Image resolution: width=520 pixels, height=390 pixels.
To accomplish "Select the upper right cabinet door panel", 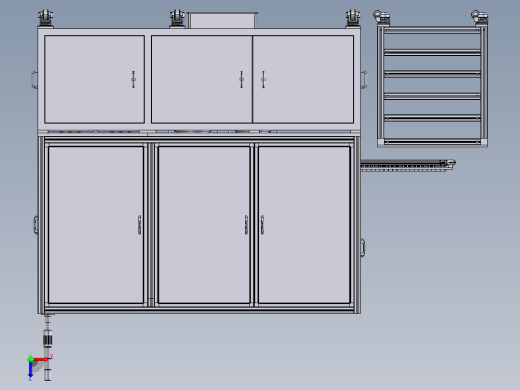I will 303,79.
